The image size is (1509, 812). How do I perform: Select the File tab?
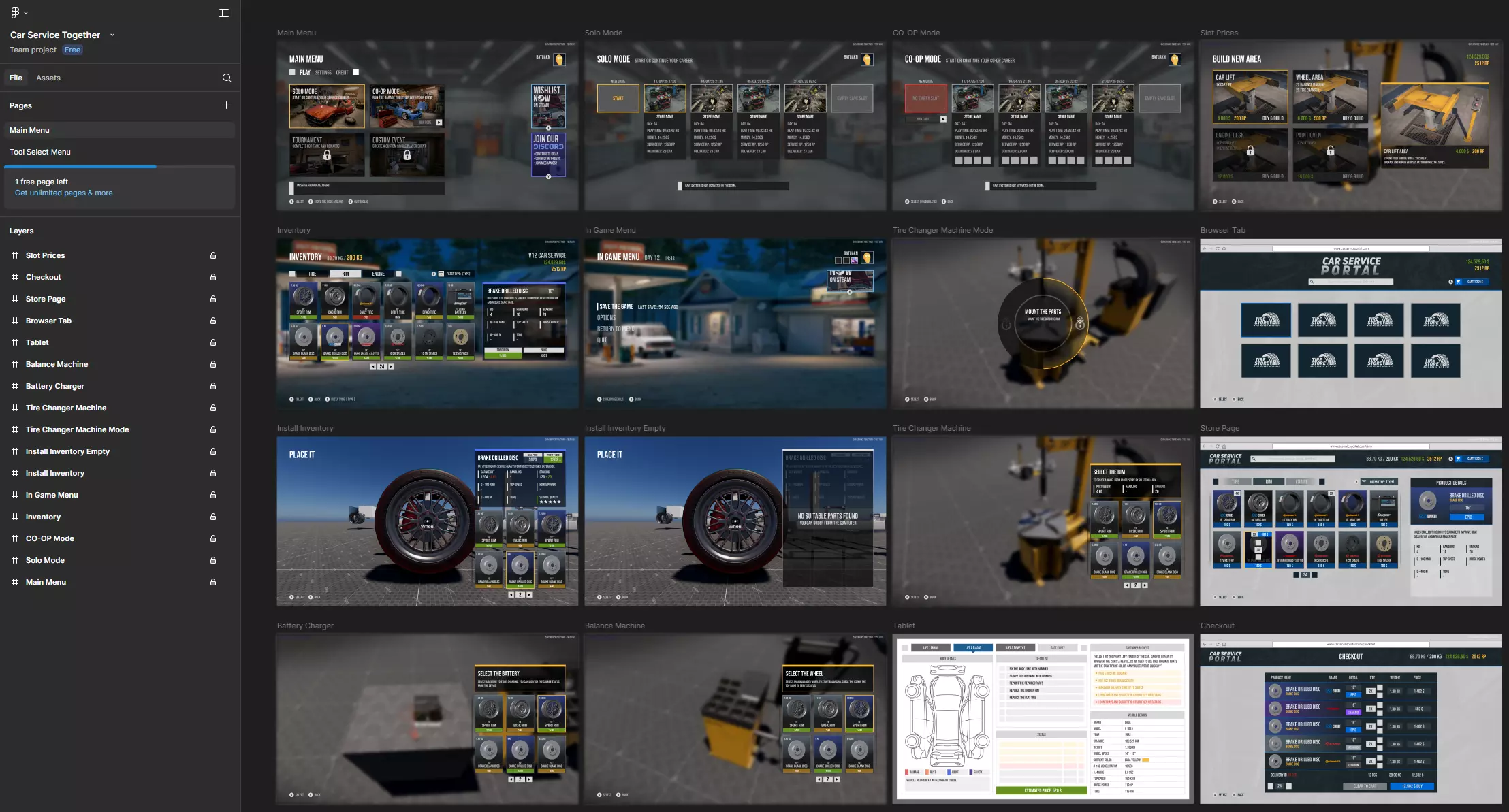[x=16, y=78]
